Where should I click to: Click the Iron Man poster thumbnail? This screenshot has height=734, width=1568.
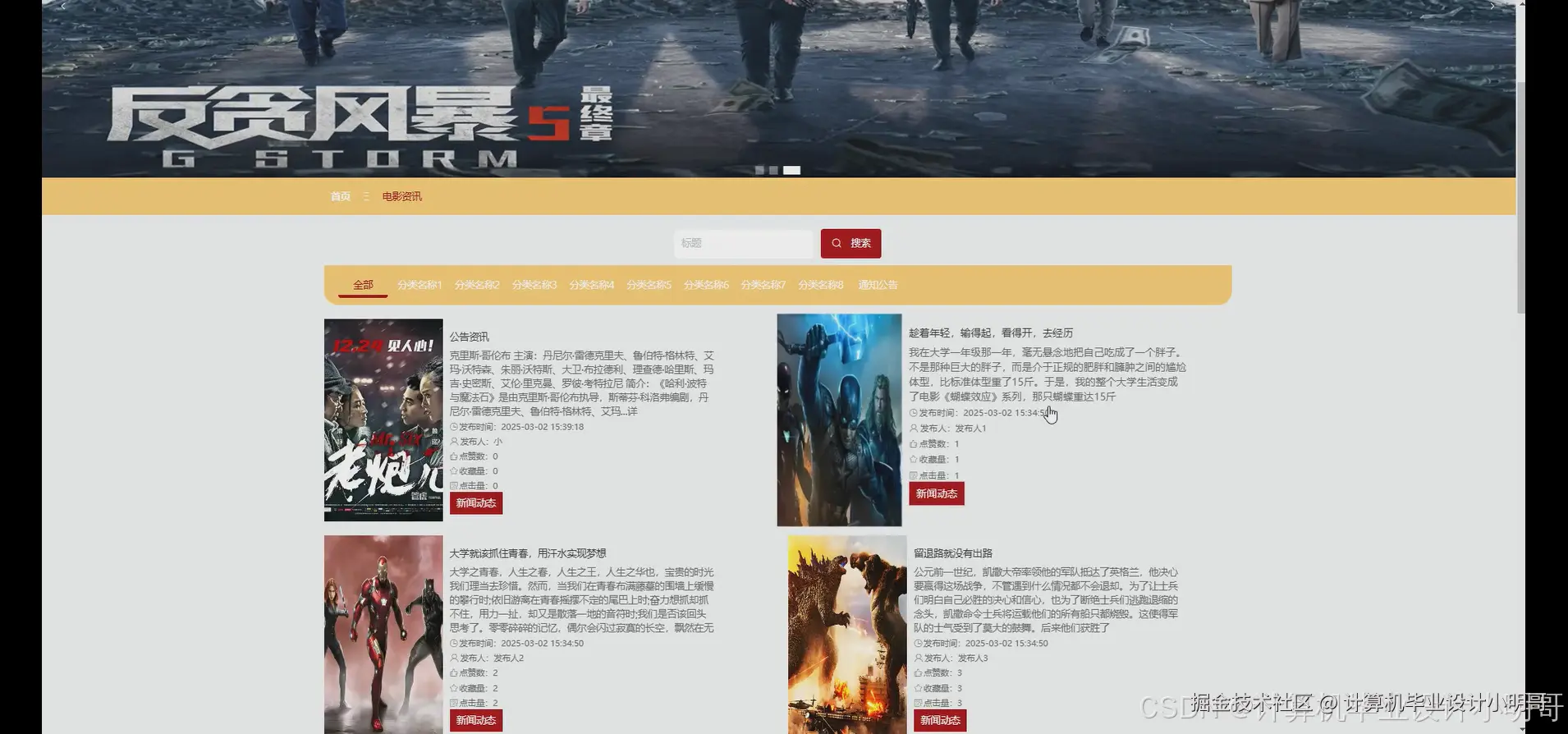[x=383, y=635]
